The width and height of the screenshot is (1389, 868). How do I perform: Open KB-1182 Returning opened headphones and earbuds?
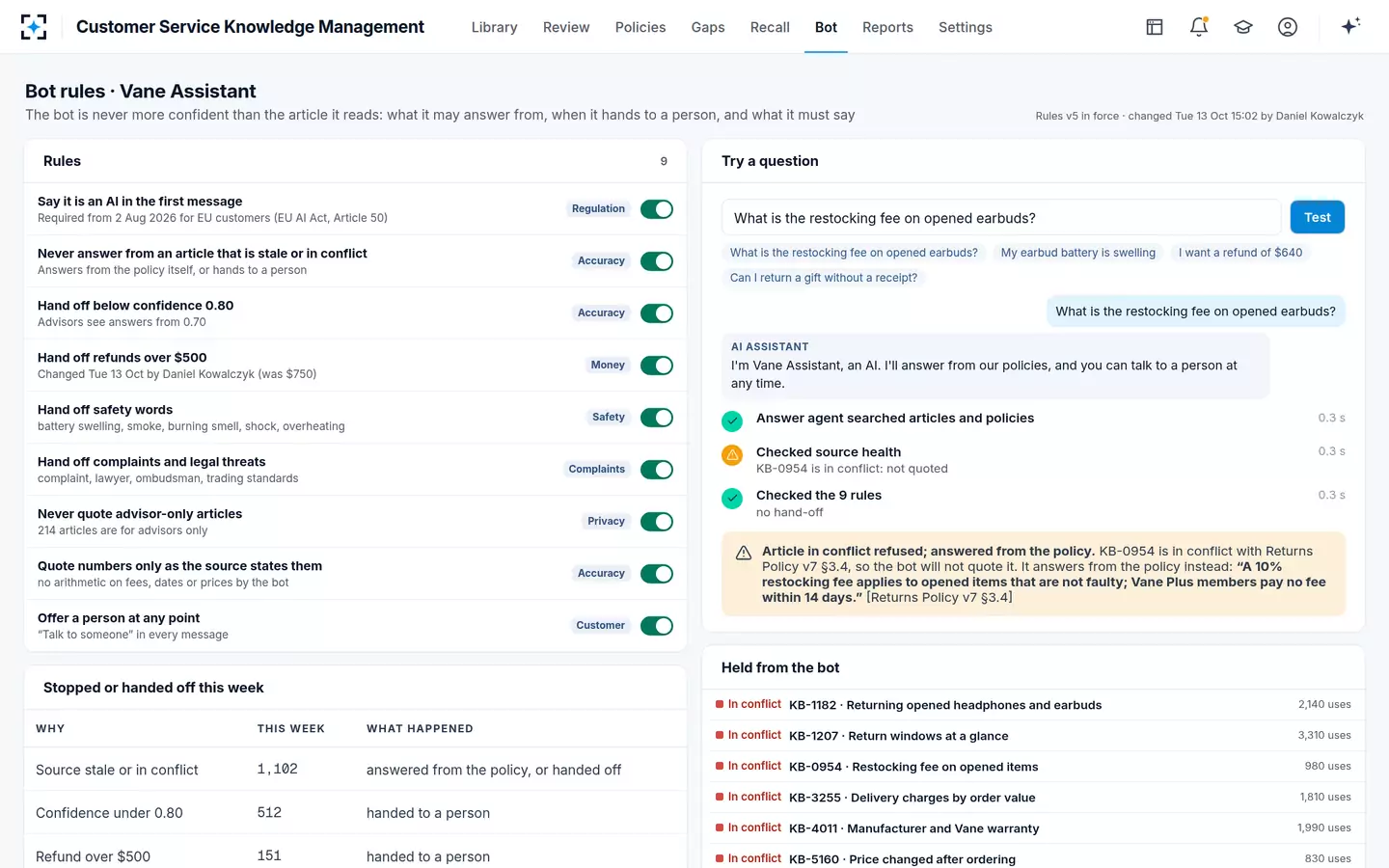[x=1033, y=705]
